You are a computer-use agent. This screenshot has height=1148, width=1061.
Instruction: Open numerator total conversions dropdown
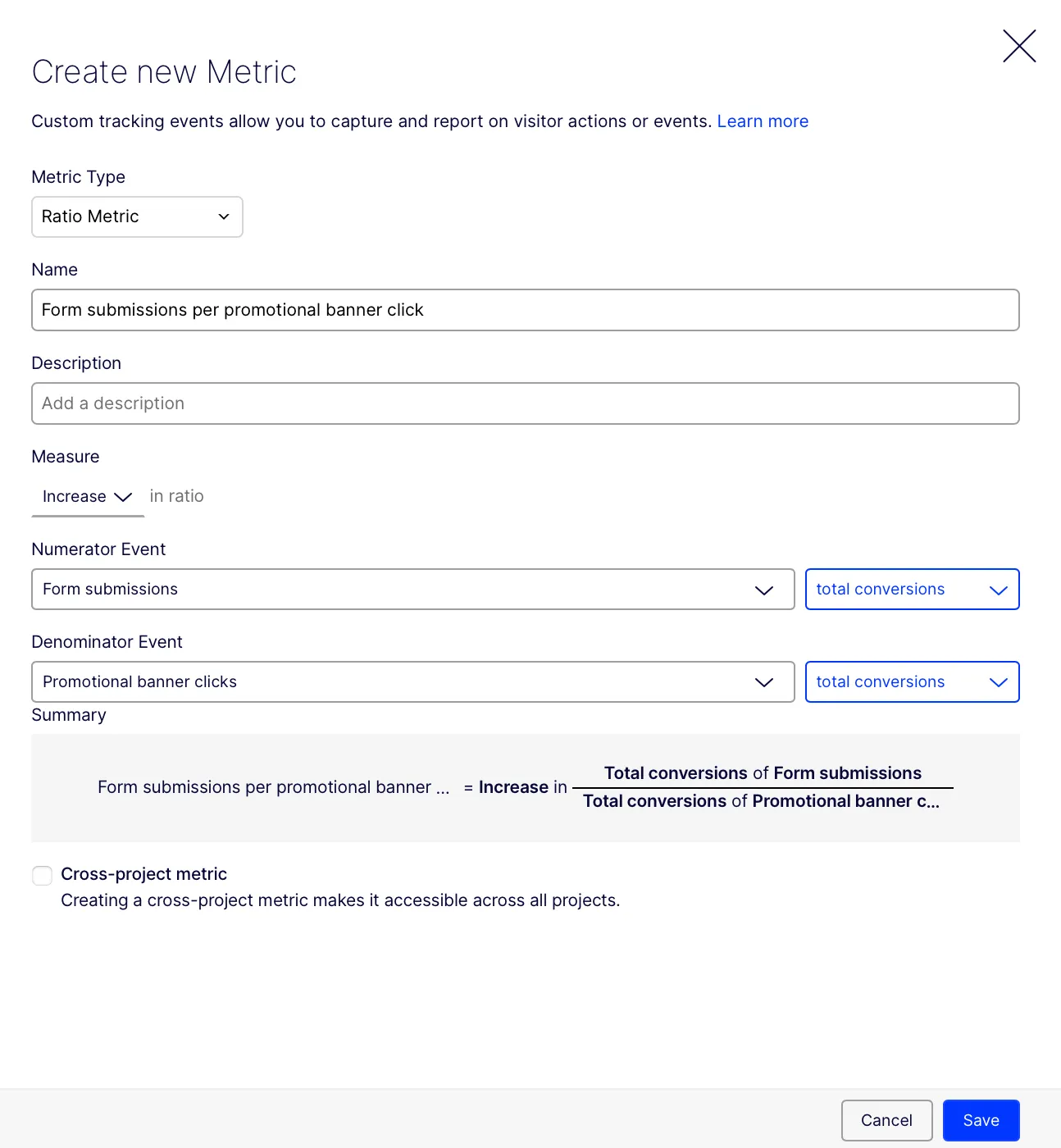[x=912, y=590]
